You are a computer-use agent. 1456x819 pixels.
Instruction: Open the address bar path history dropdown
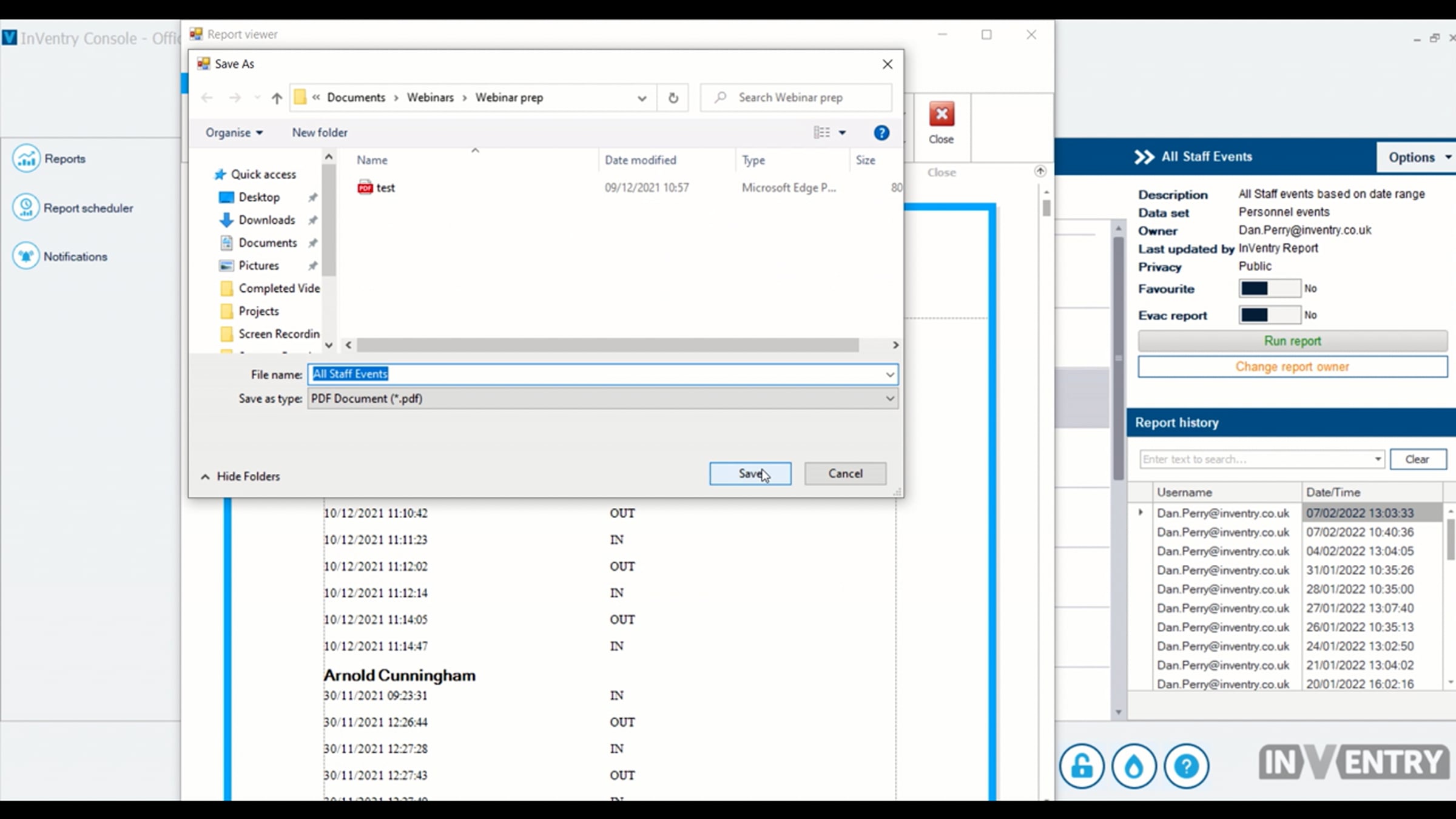pos(642,98)
